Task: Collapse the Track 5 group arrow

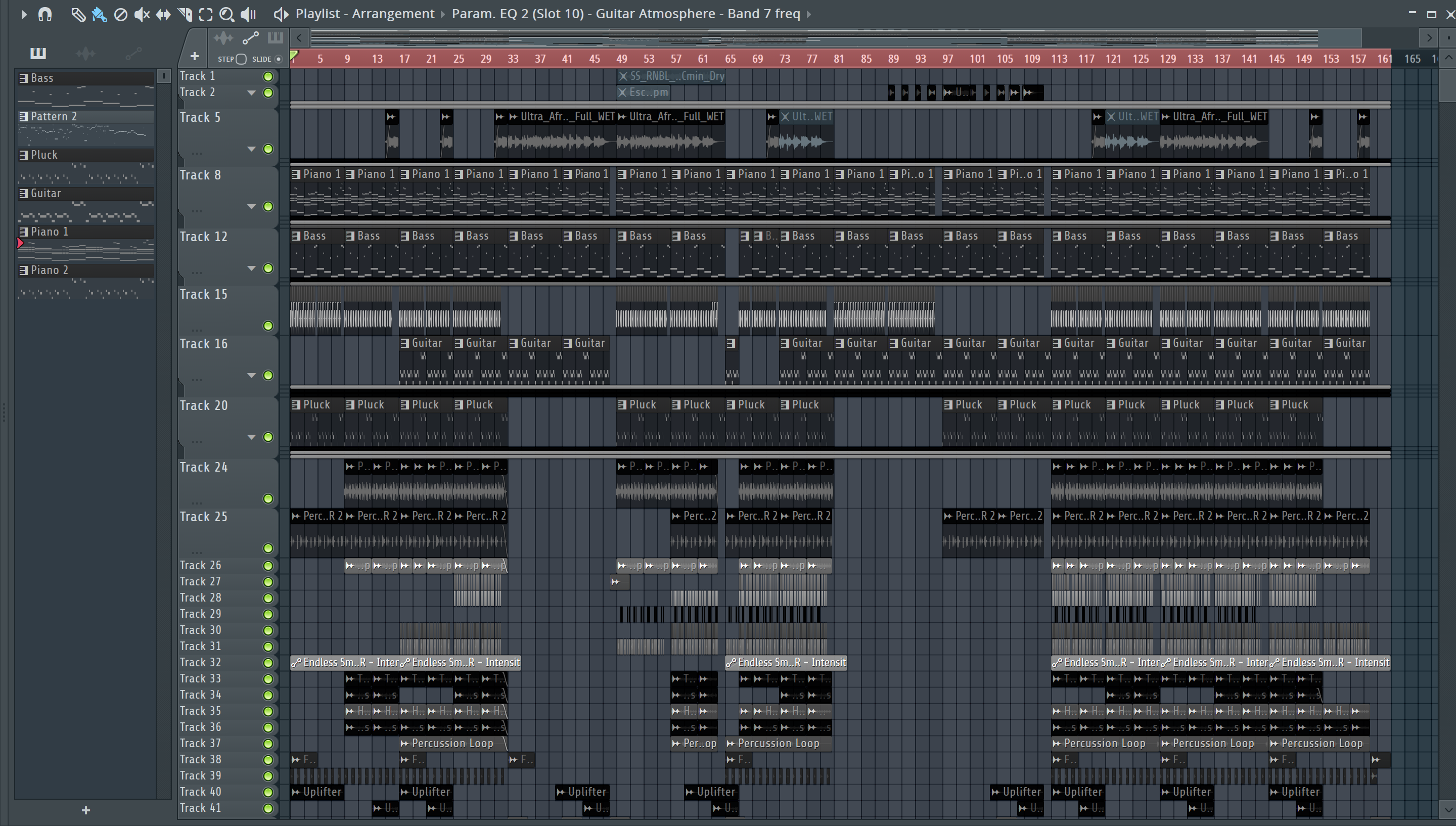Action: (x=251, y=149)
